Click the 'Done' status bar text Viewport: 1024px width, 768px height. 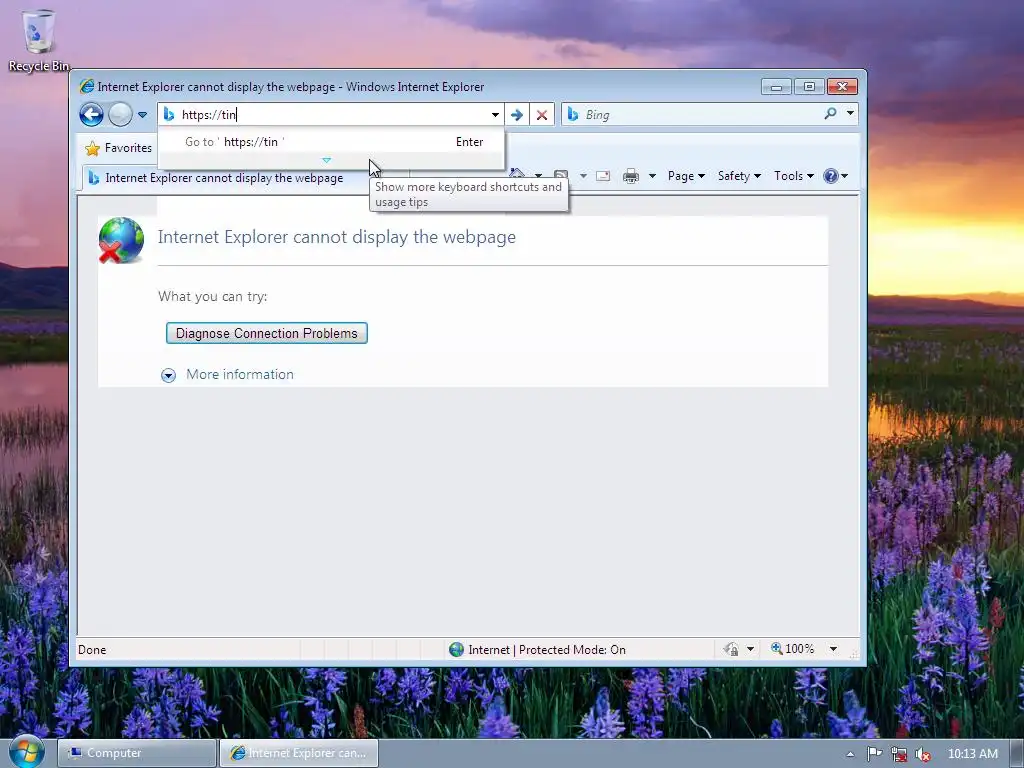pyautogui.click(x=92, y=650)
